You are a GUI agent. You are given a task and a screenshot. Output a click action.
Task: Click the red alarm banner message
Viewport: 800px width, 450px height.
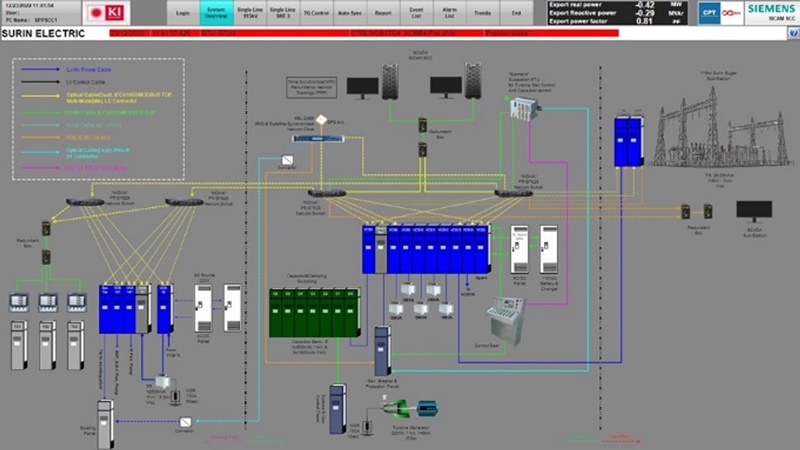[x=400, y=33]
